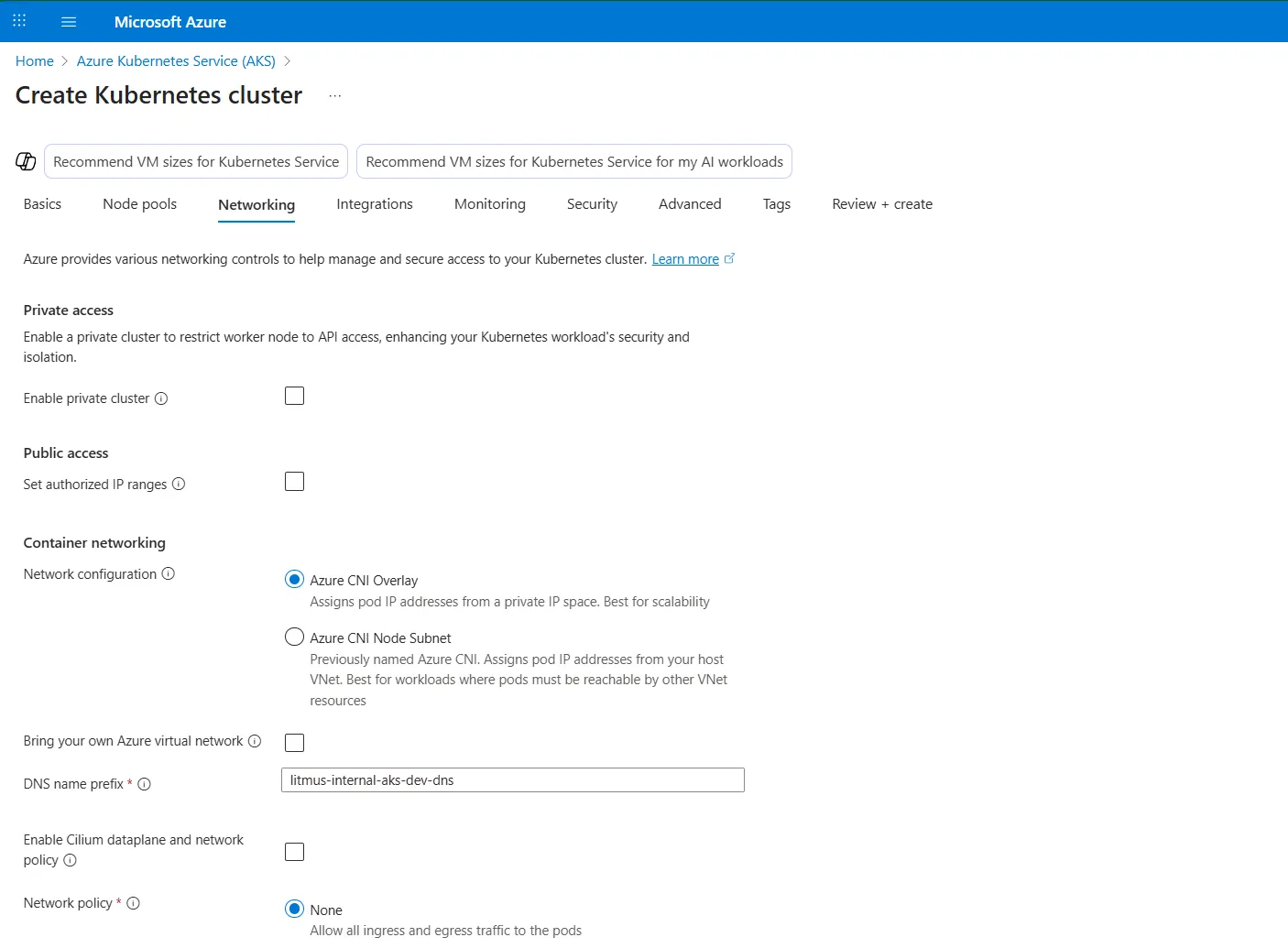Show info for Bring your own virtual network

[255, 740]
